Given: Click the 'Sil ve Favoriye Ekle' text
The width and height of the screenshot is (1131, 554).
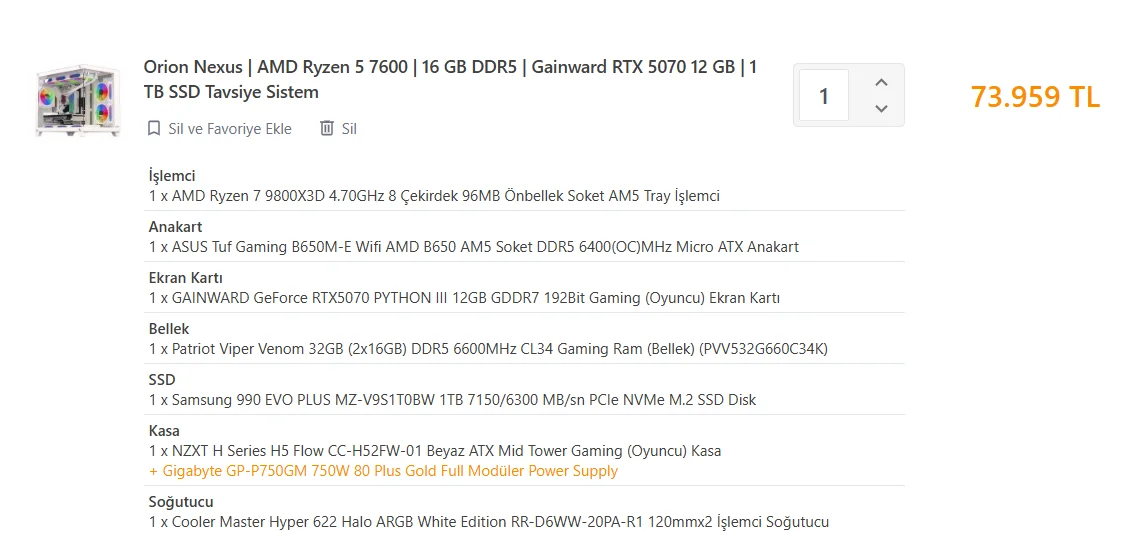Looking at the screenshot, I should [230, 128].
